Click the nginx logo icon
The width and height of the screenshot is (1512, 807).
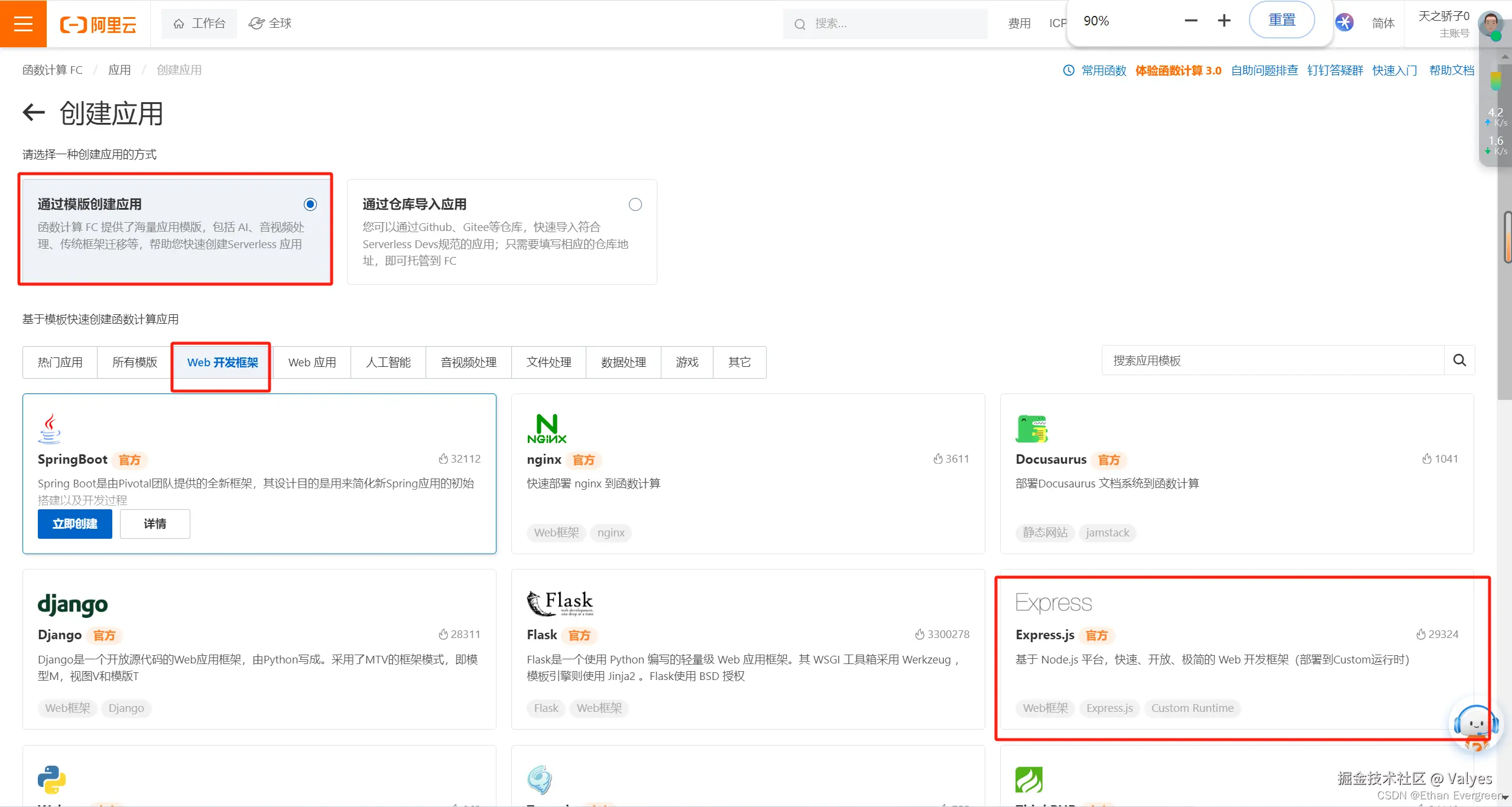click(546, 429)
